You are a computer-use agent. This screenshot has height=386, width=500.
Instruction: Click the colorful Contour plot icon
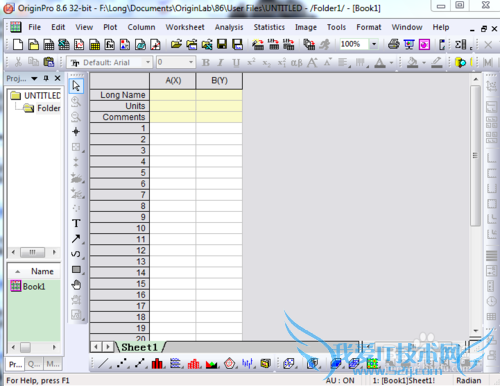coord(373,363)
